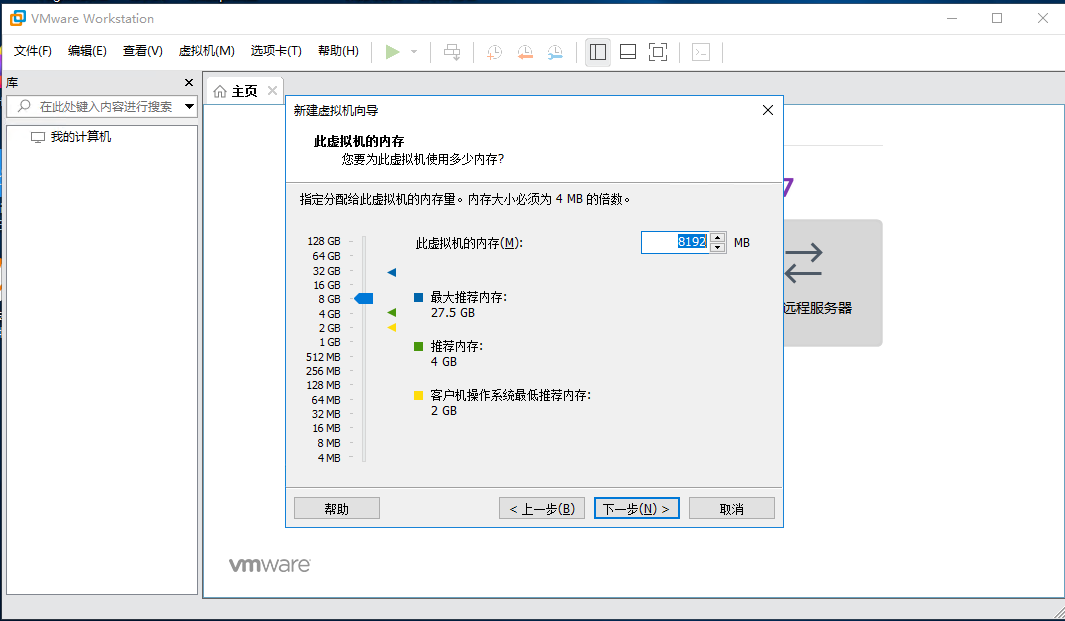
Task: Click the memory value field showing 8192
Action: point(675,242)
